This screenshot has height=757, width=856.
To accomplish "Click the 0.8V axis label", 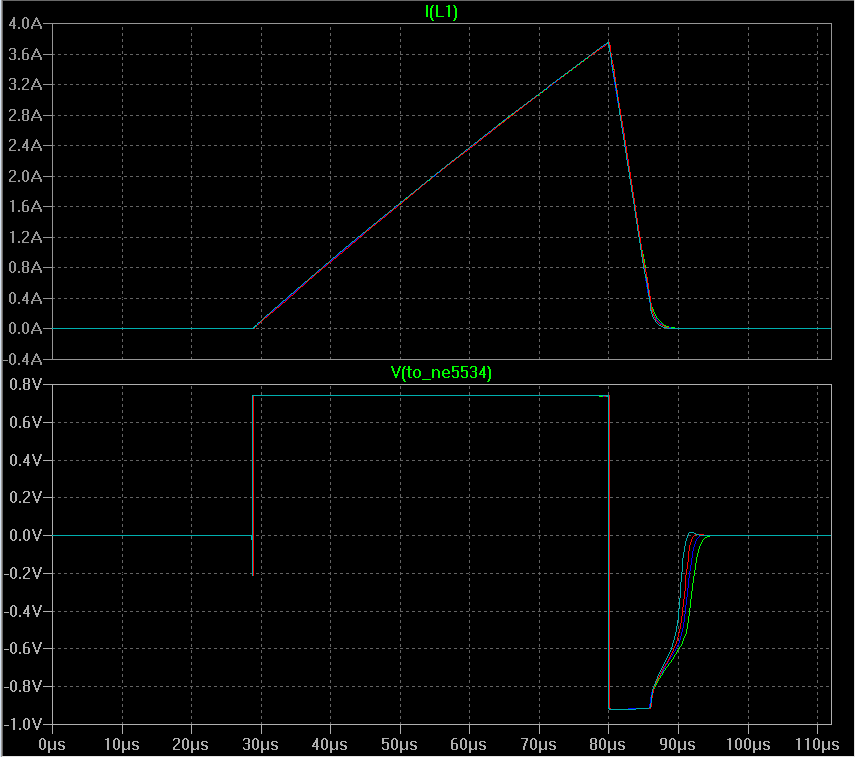I will (26, 385).
